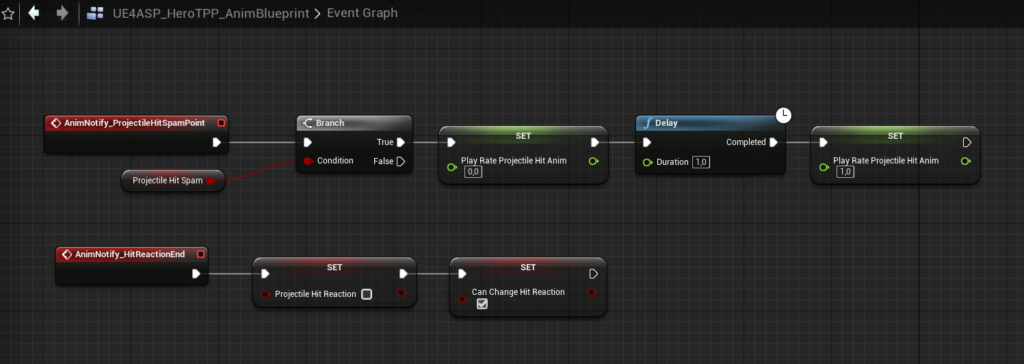
Task: Click red output pin of Projectile Hit Reaction SET
Action: point(402,293)
